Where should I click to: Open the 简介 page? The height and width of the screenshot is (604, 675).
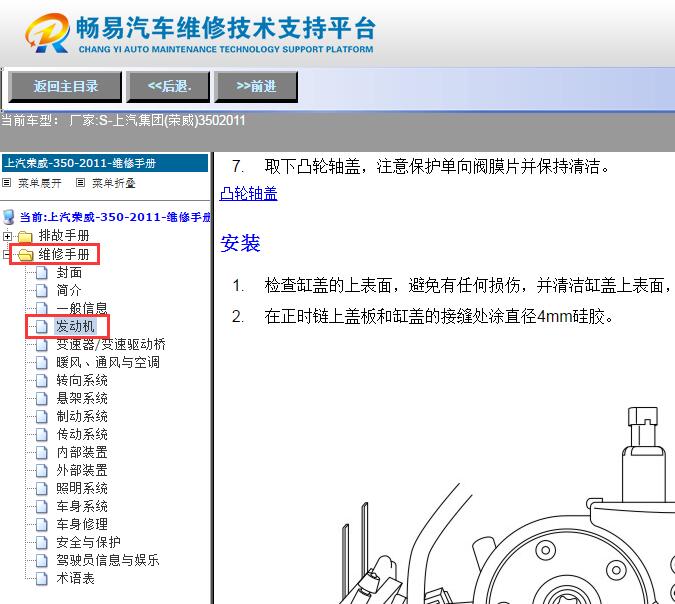tap(69, 290)
